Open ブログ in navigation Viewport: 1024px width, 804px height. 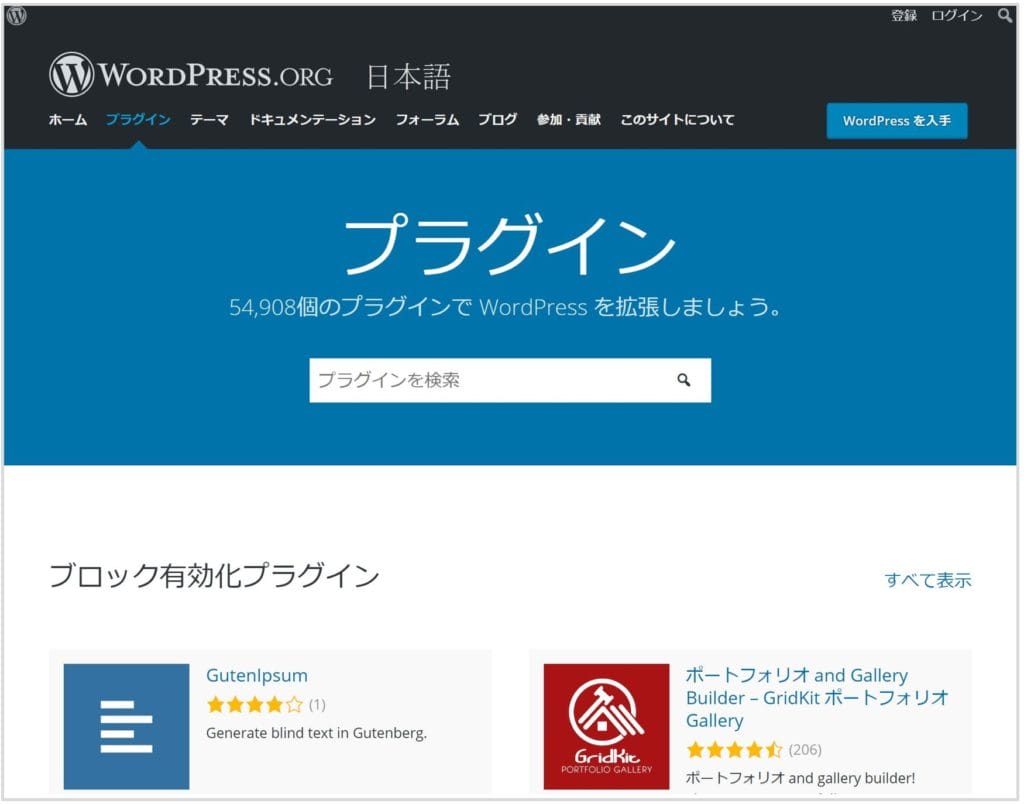498,120
